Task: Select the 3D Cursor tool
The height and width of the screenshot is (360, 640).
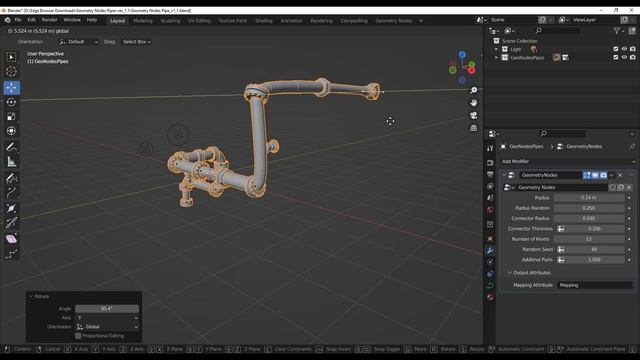Action: click(x=11, y=71)
